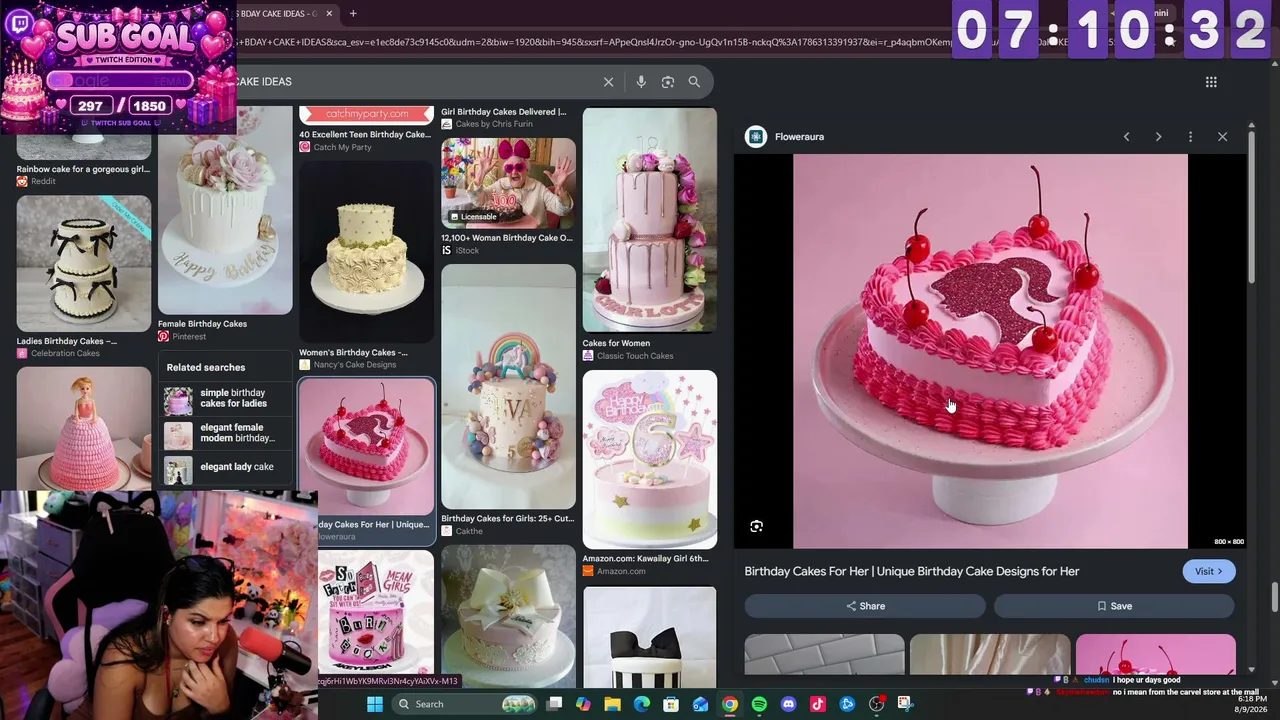Close the image preview panel
The width and height of the screenshot is (1280, 720).
1222,137
